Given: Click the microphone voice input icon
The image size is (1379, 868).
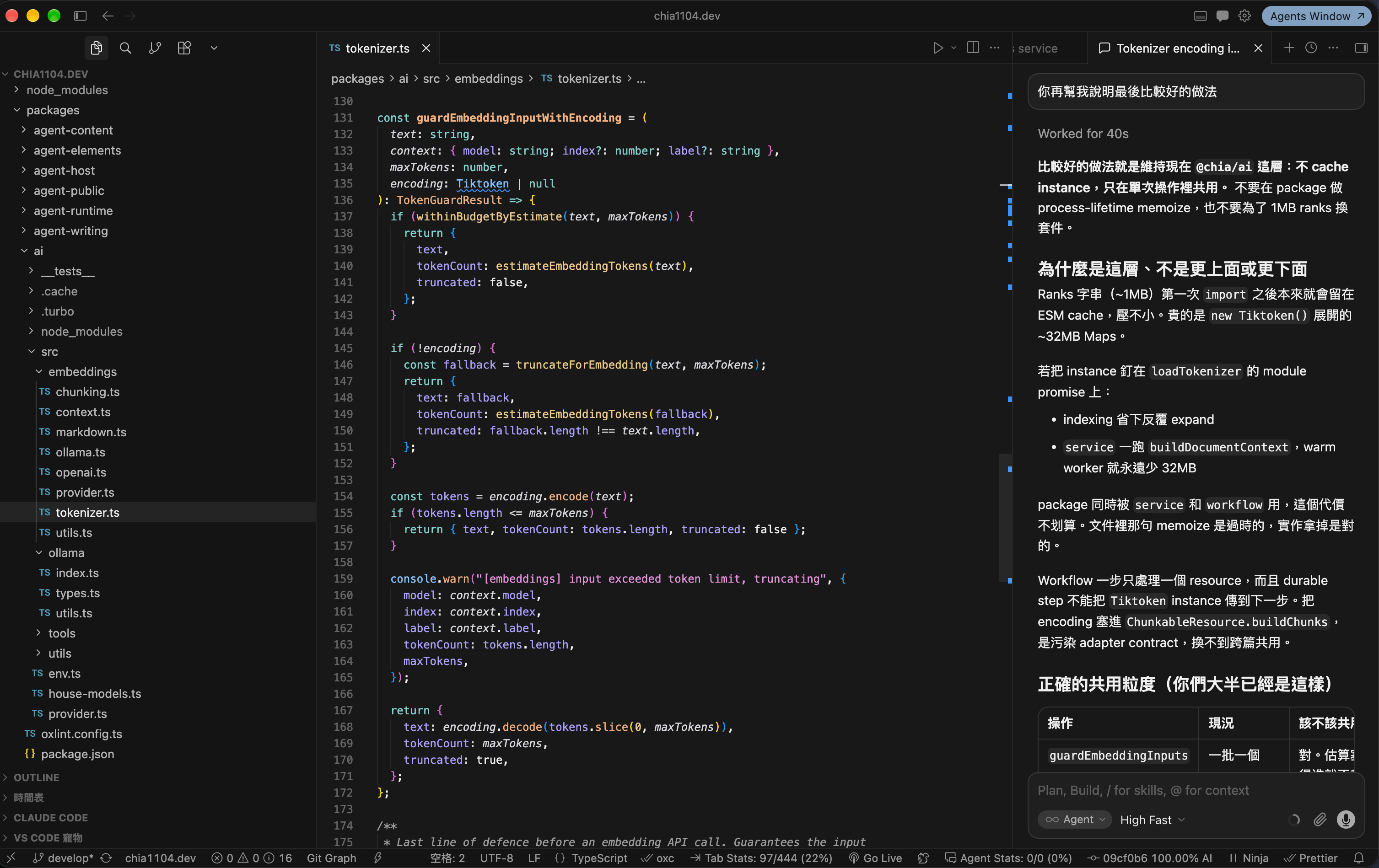Looking at the screenshot, I should [1346, 820].
